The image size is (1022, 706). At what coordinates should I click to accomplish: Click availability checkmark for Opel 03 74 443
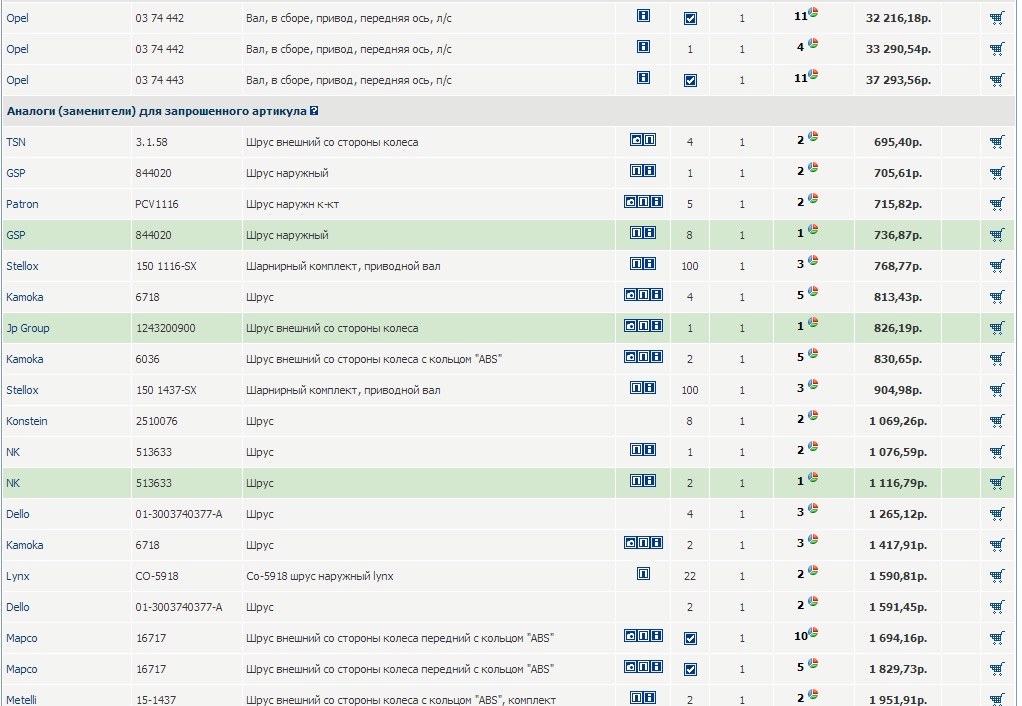[690, 80]
